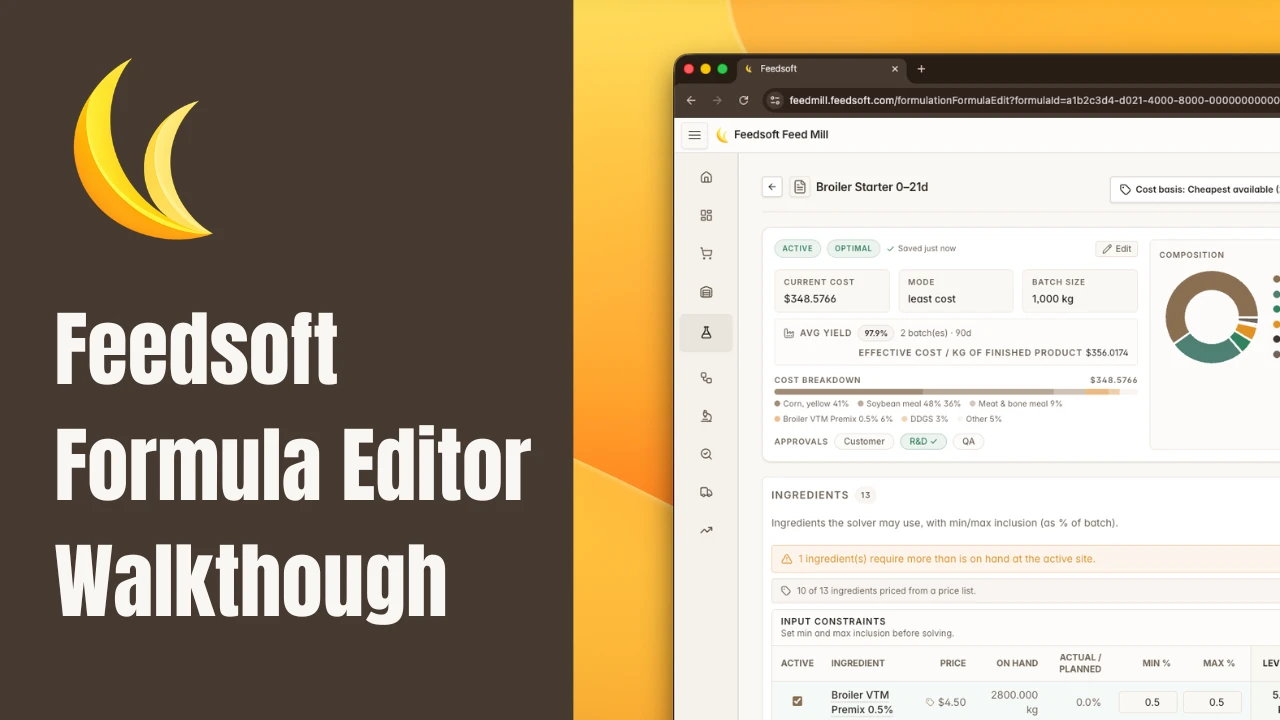Click the Corn, yellow 41% legend entry
This screenshot has height=720, width=1280.
point(811,404)
